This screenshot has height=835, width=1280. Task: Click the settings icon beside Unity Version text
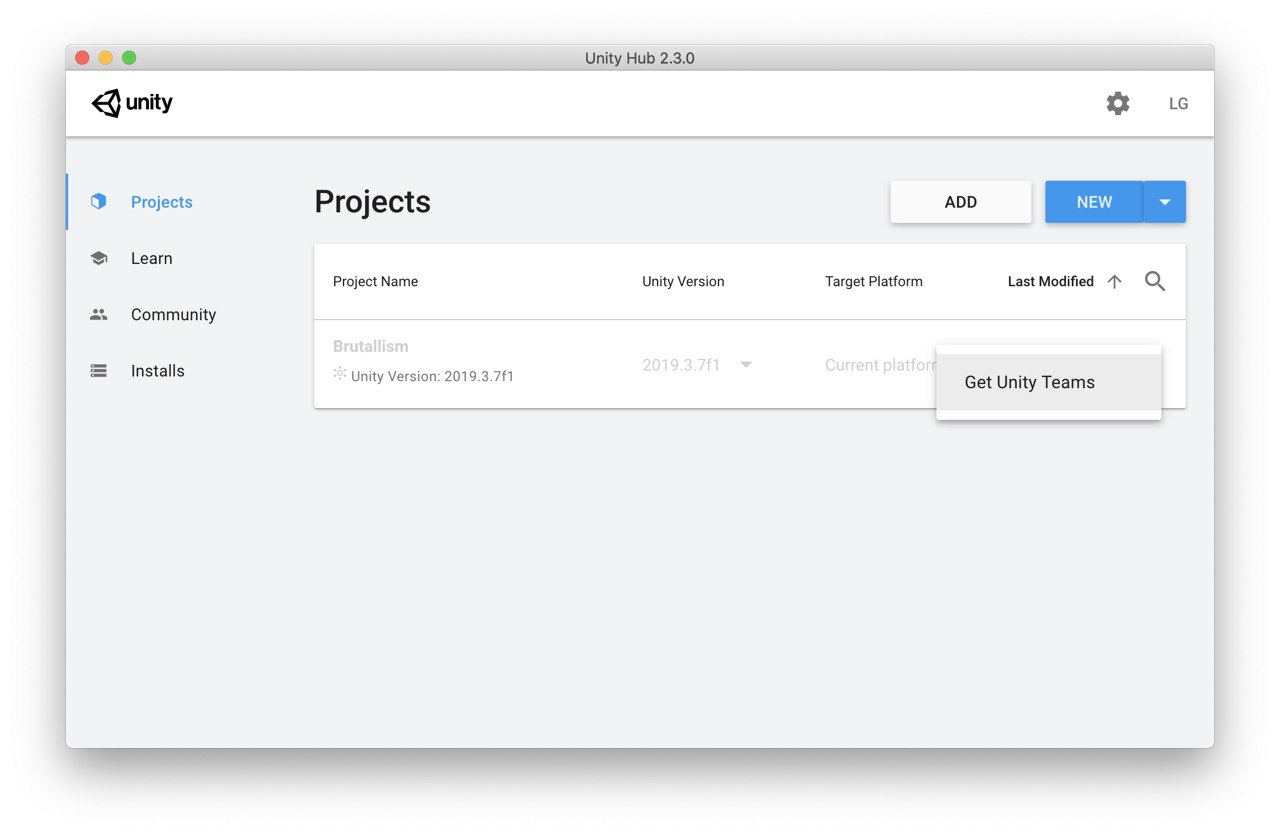(340, 374)
